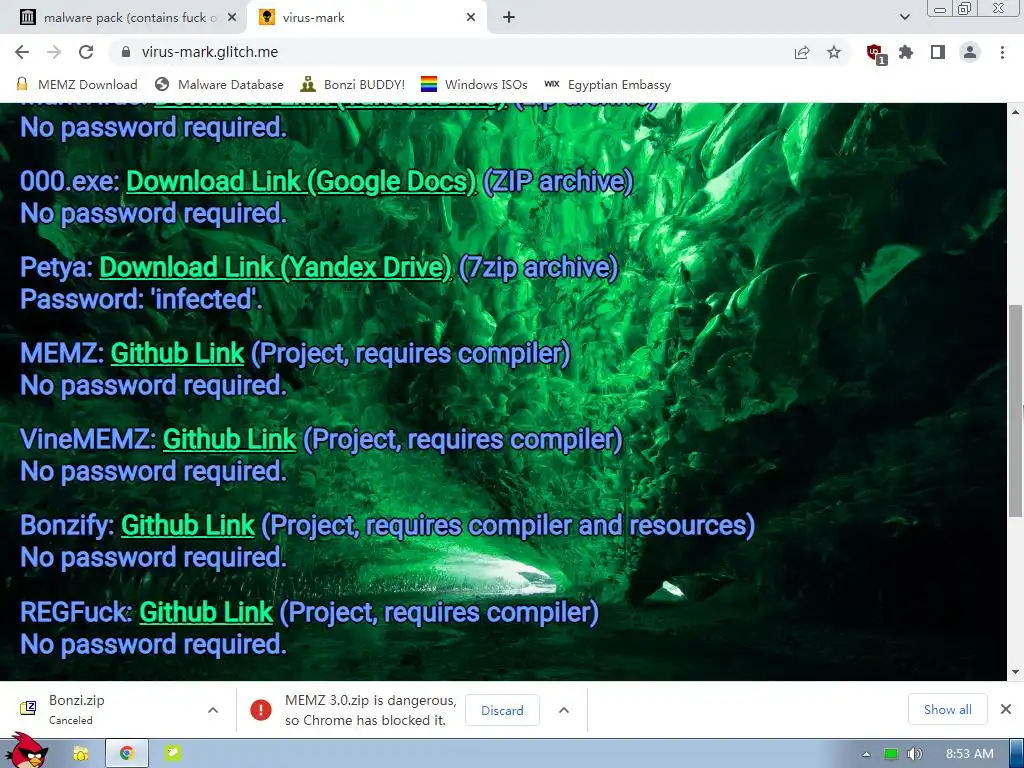Open the file explorer taskbar icon
Viewport: 1024px width, 768px height.
tap(81, 754)
